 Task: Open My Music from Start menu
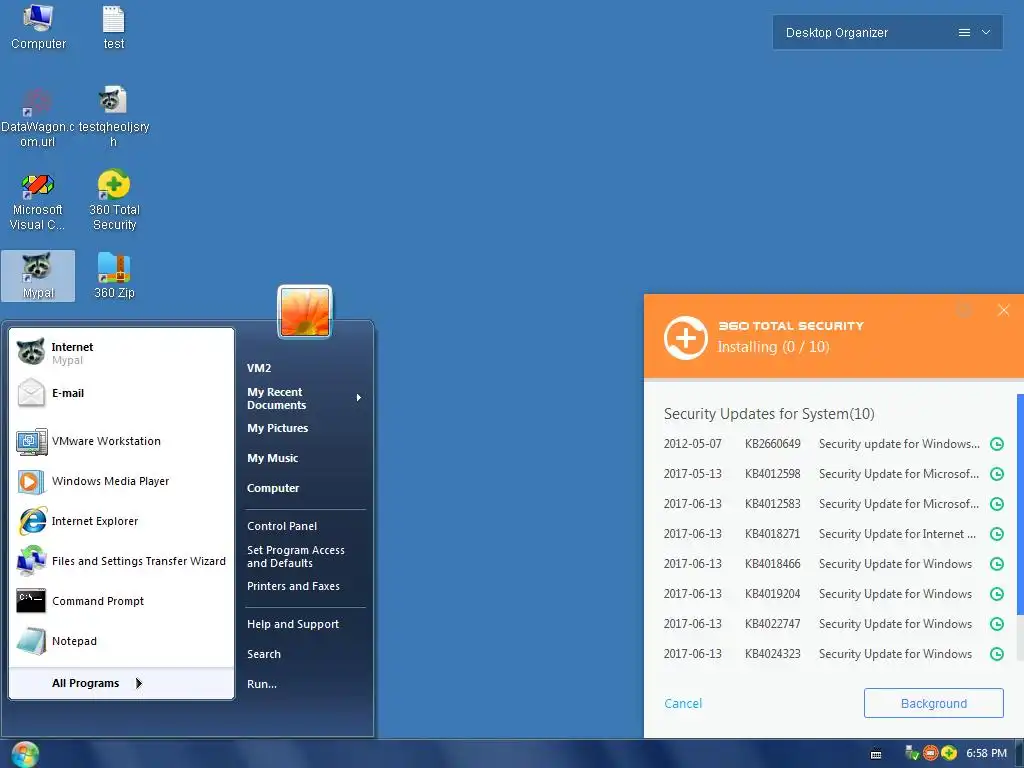(272, 458)
